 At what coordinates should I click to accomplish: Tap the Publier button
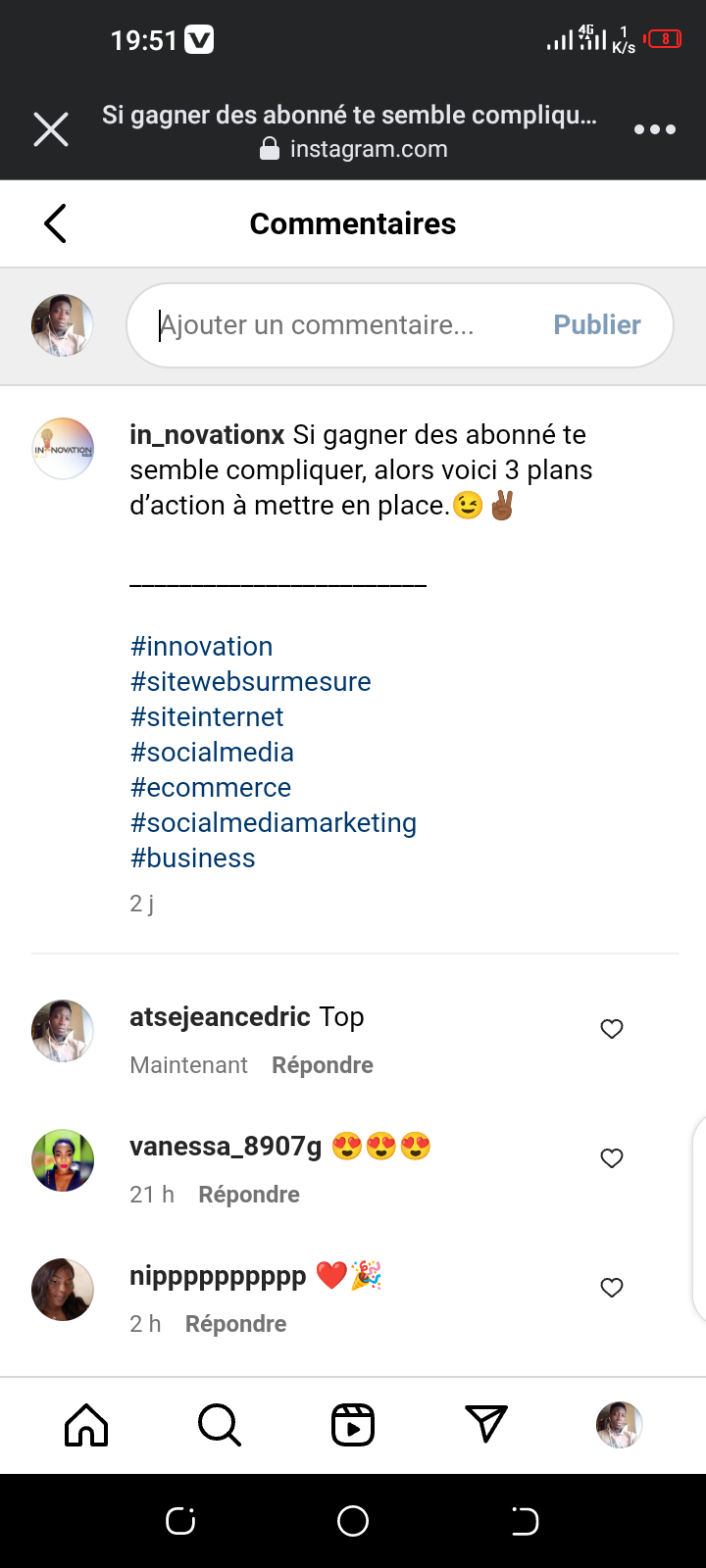[x=596, y=324]
